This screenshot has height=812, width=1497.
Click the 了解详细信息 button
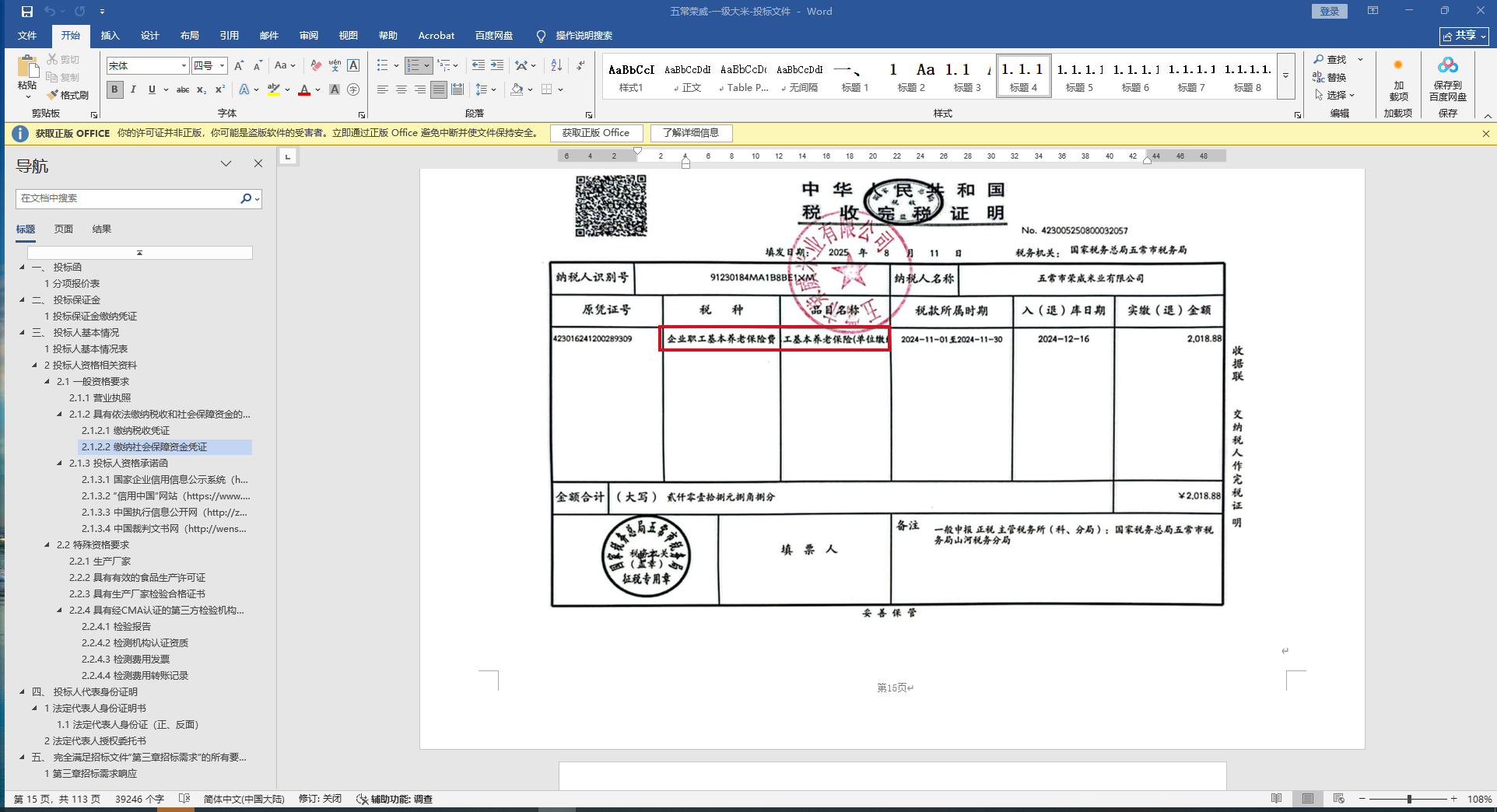pyautogui.click(x=691, y=133)
